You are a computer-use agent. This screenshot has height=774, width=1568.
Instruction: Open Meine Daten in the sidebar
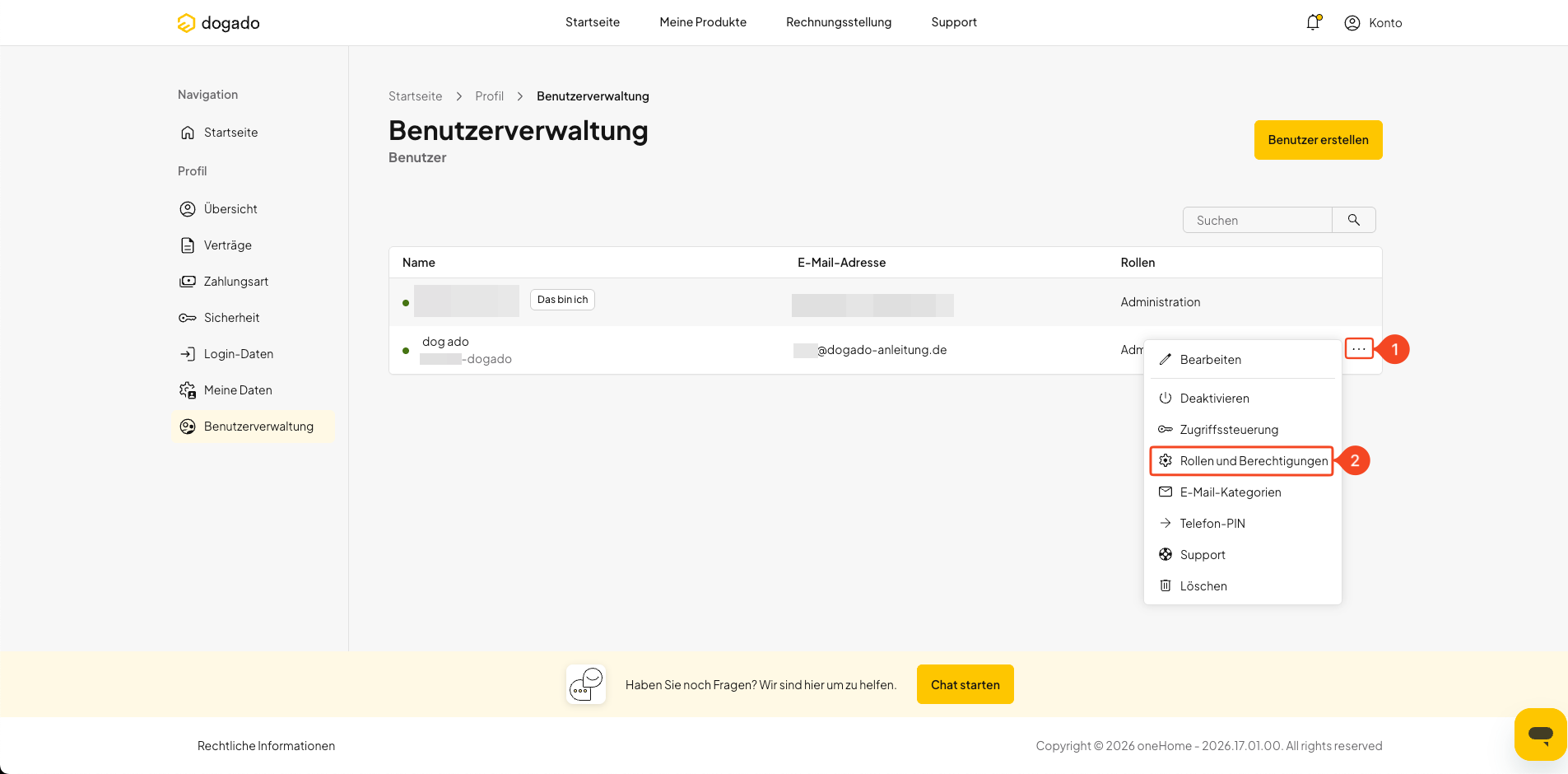[253, 390]
